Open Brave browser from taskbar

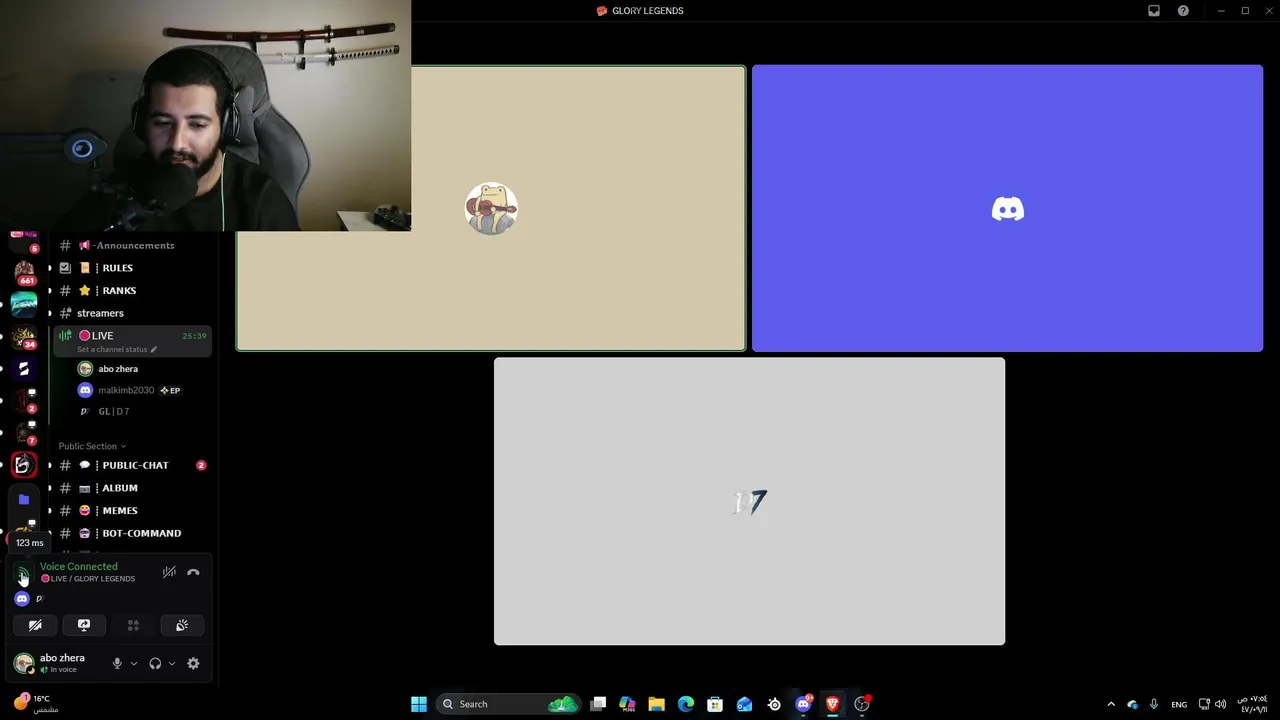click(x=832, y=704)
